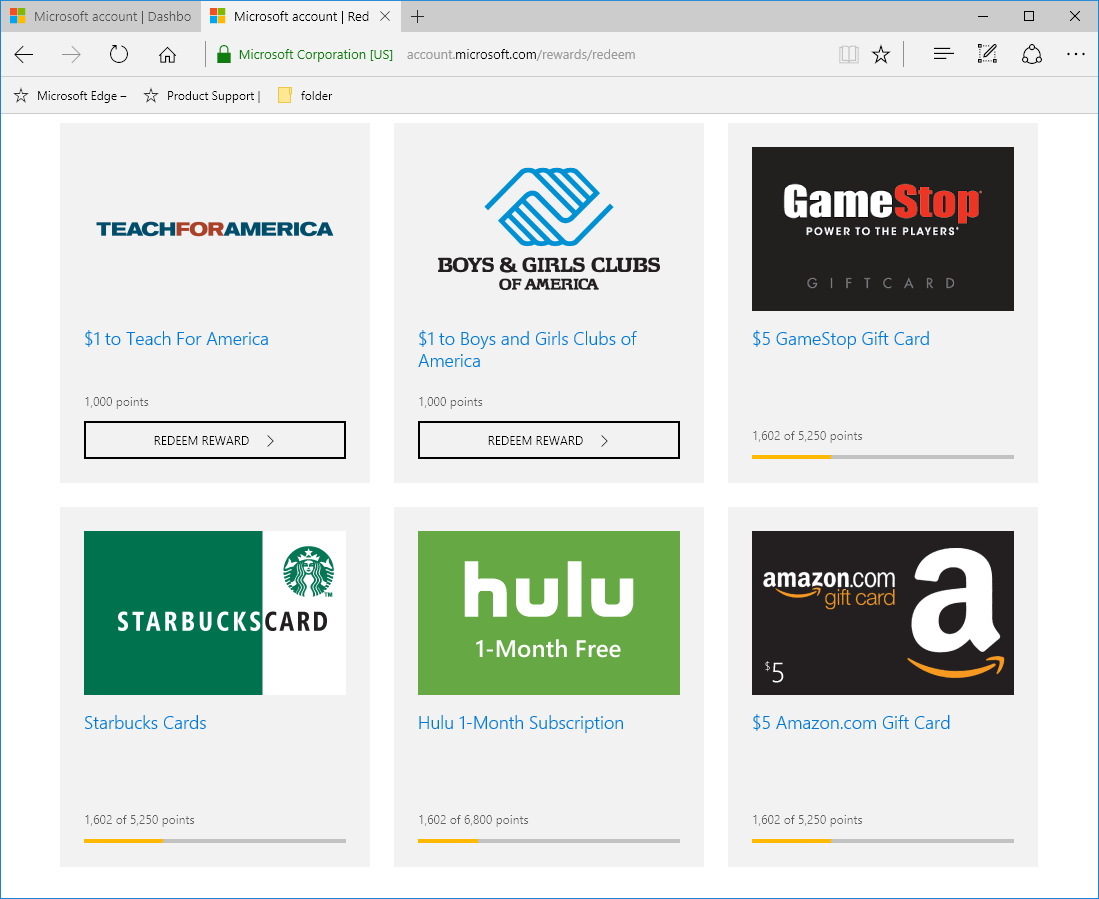Refresh the current page
1099x899 pixels.
(119, 55)
